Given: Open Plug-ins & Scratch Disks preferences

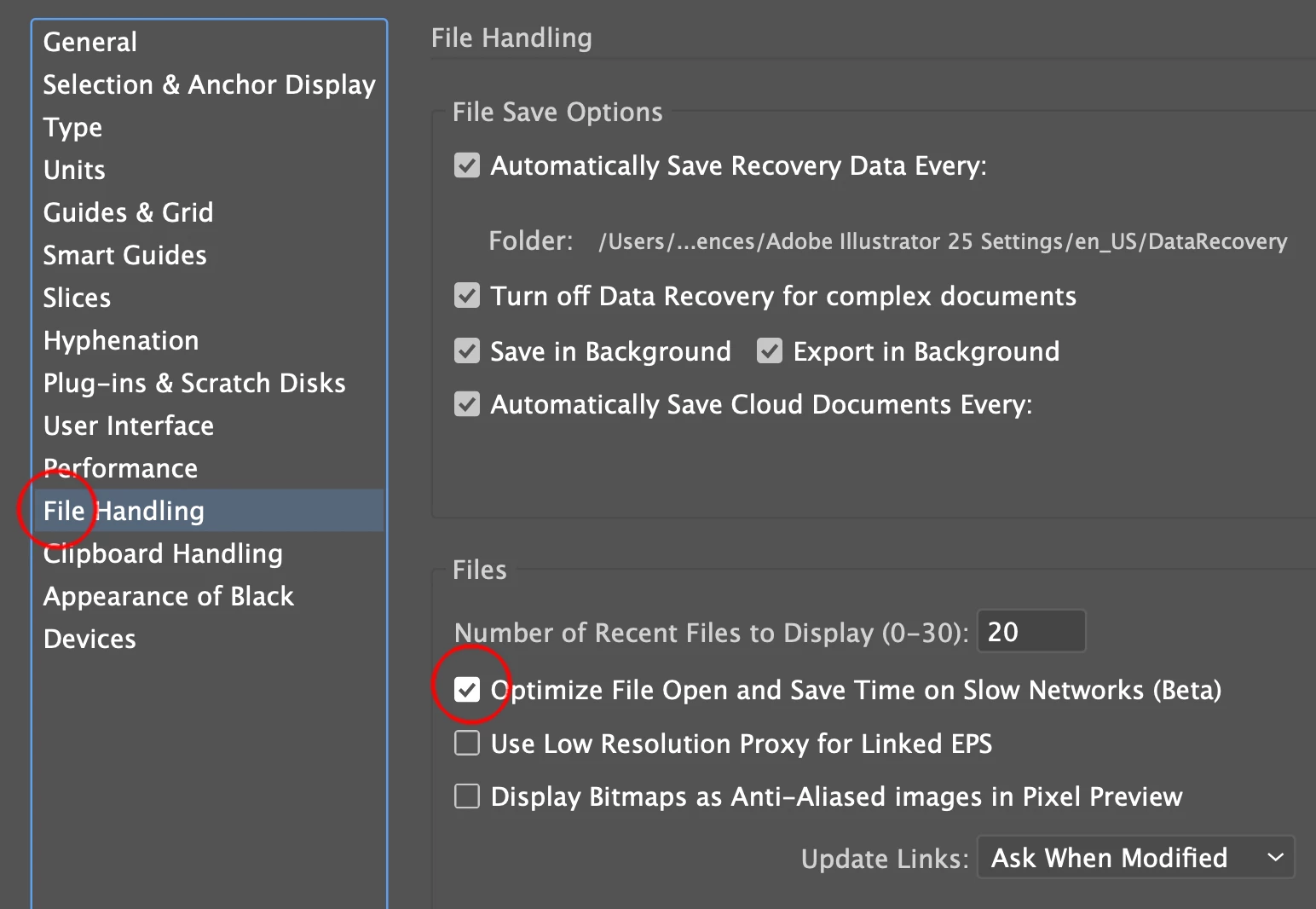Looking at the screenshot, I should (x=194, y=383).
